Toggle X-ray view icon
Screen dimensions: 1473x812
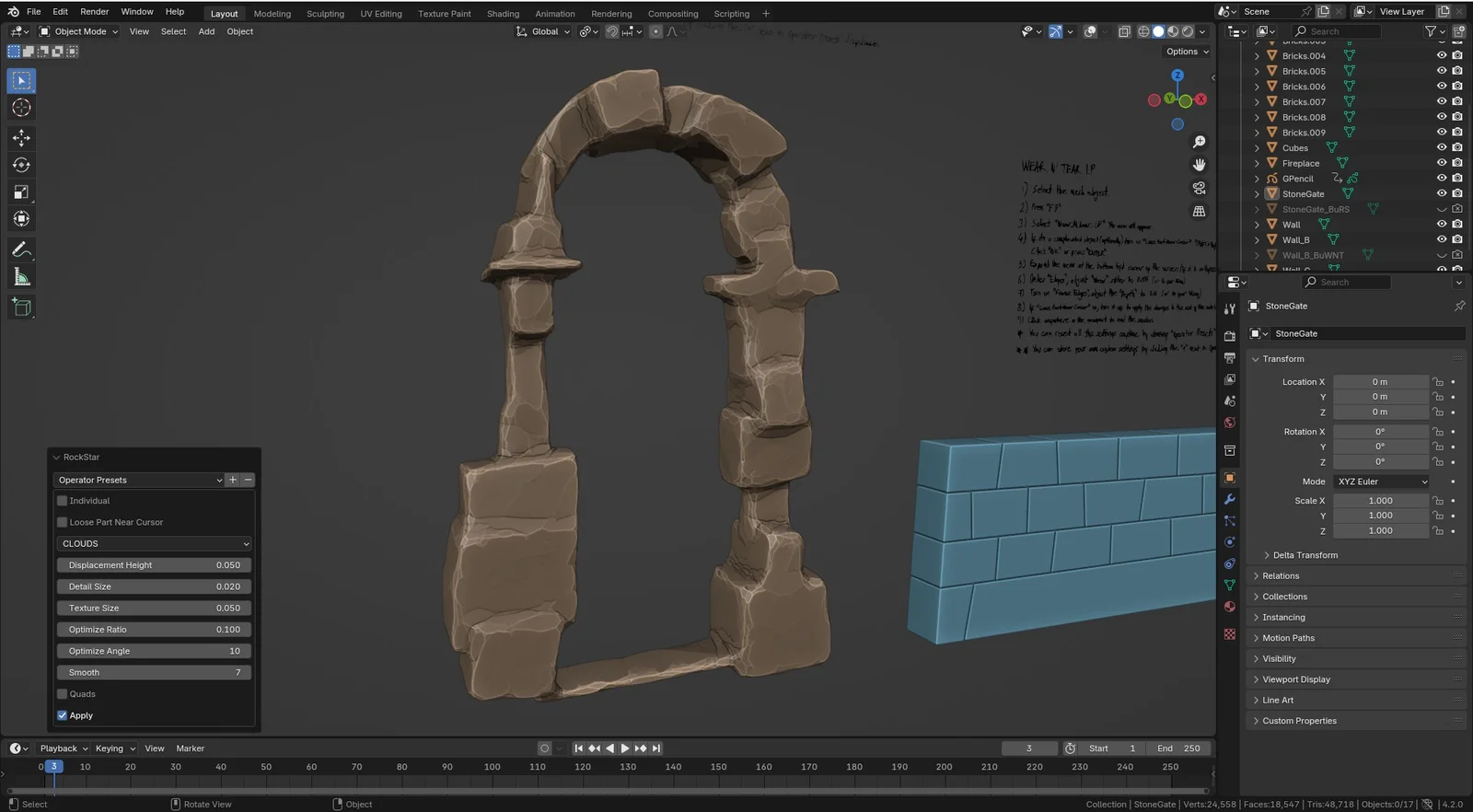tap(1124, 31)
